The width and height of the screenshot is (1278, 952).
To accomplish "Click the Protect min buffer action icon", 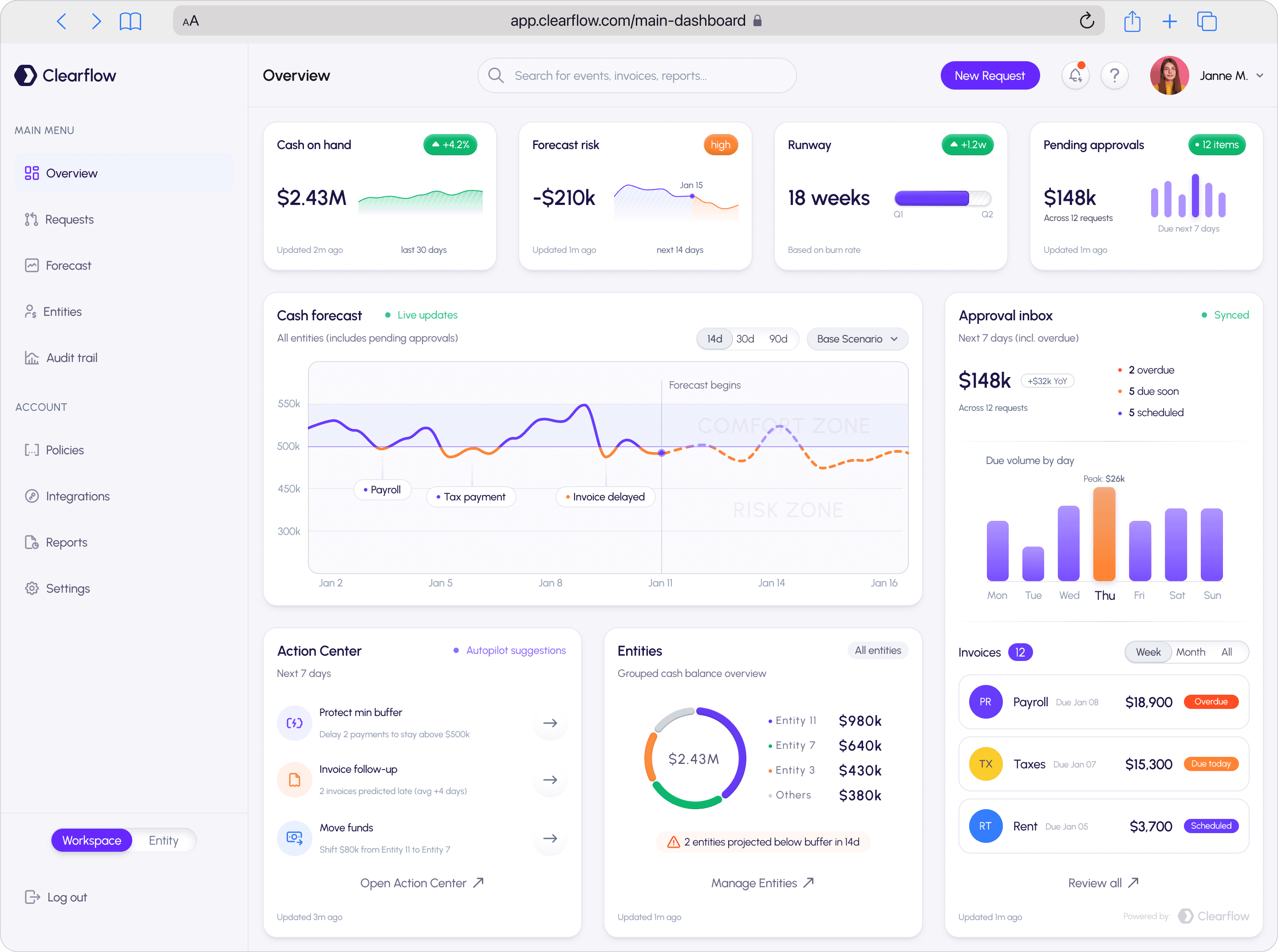I will [295, 723].
